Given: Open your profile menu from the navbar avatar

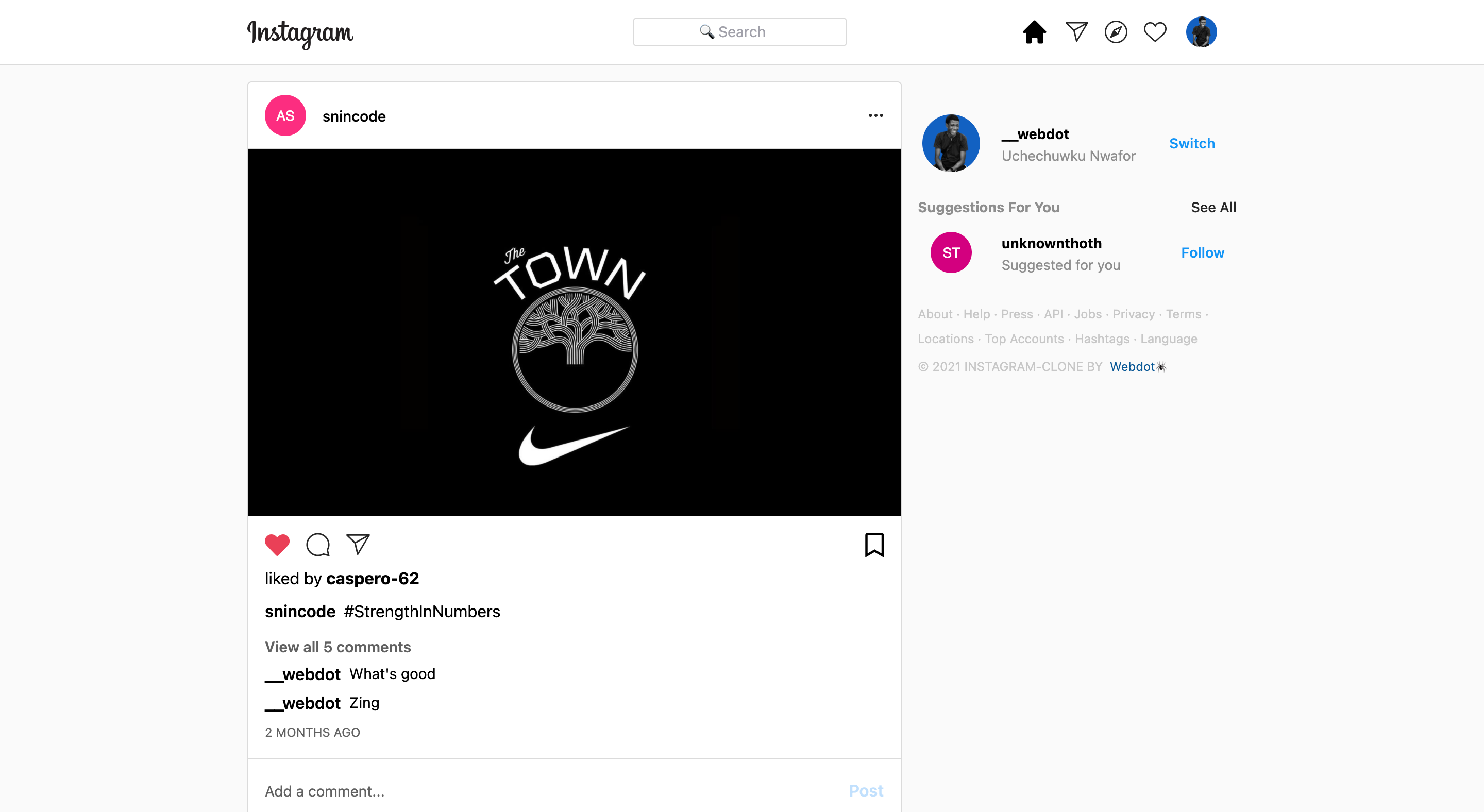Looking at the screenshot, I should pyautogui.click(x=1201, y=32).
